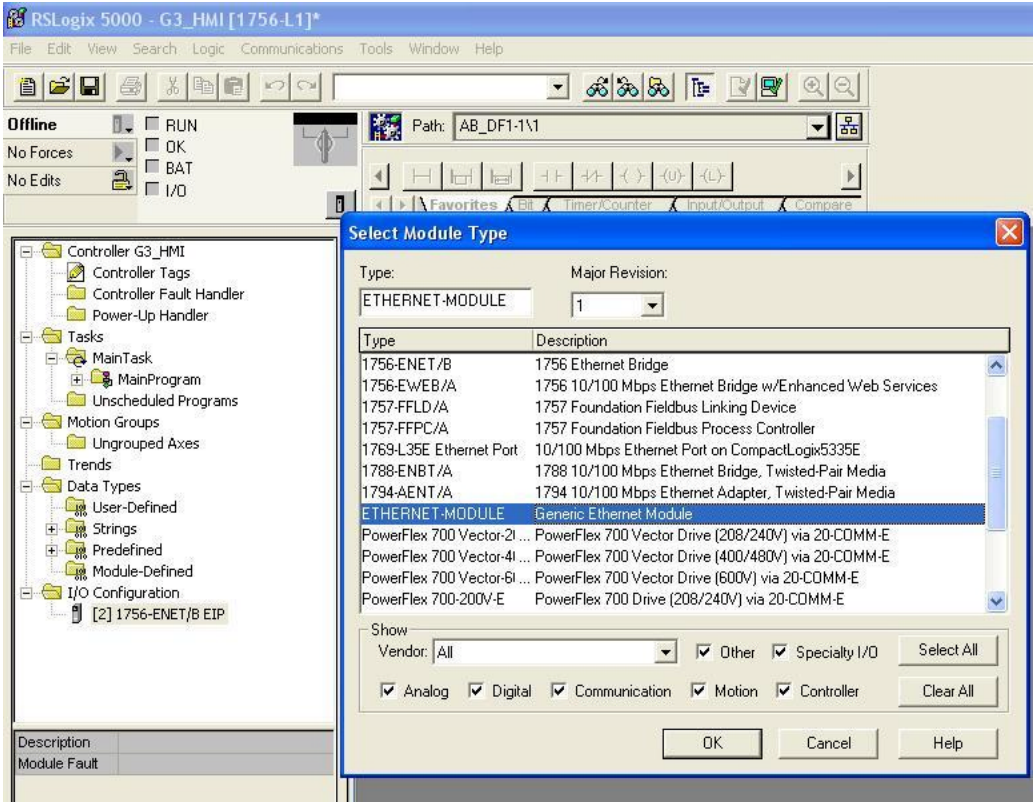
Task: Select the 1756-EWEB/A module row
Action: [672, 386]
